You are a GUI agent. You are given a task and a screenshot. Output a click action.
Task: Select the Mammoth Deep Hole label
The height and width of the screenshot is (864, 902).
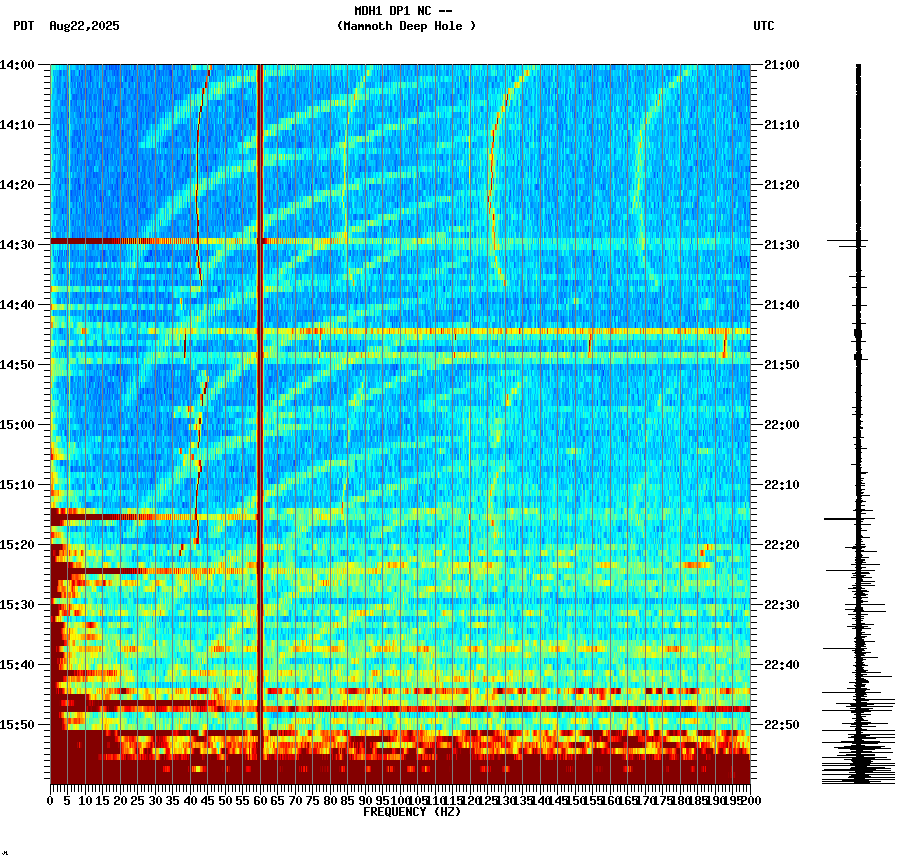404,27
